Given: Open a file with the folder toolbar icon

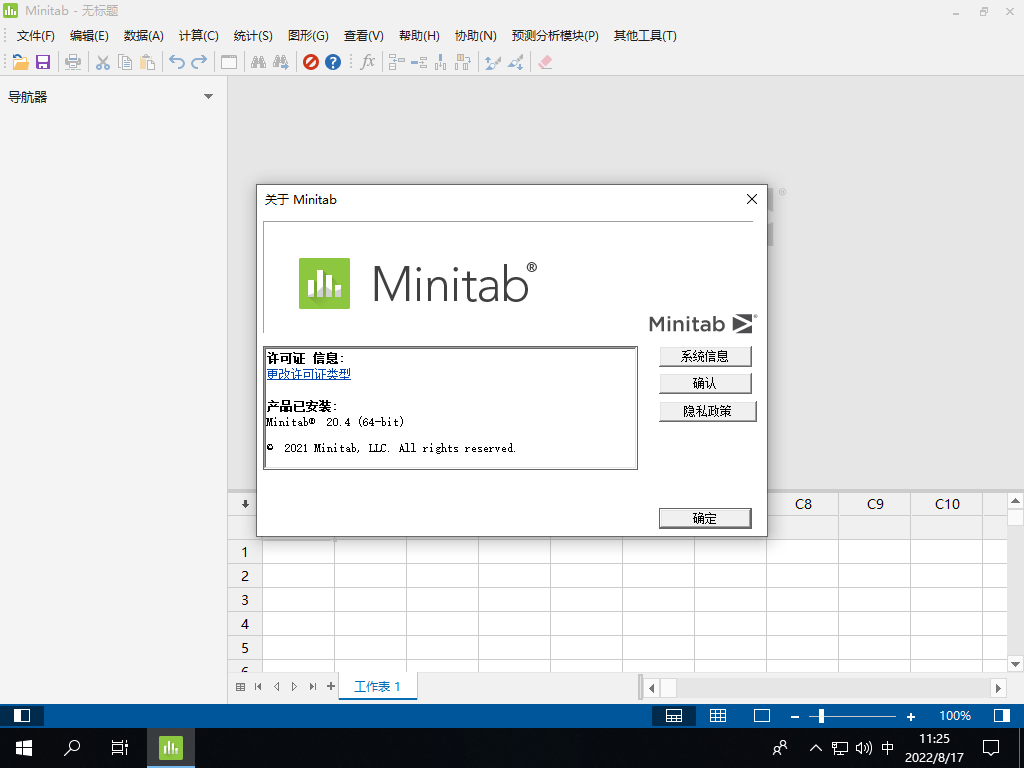Looking at the screenshot, I should (x=20, y=62).
